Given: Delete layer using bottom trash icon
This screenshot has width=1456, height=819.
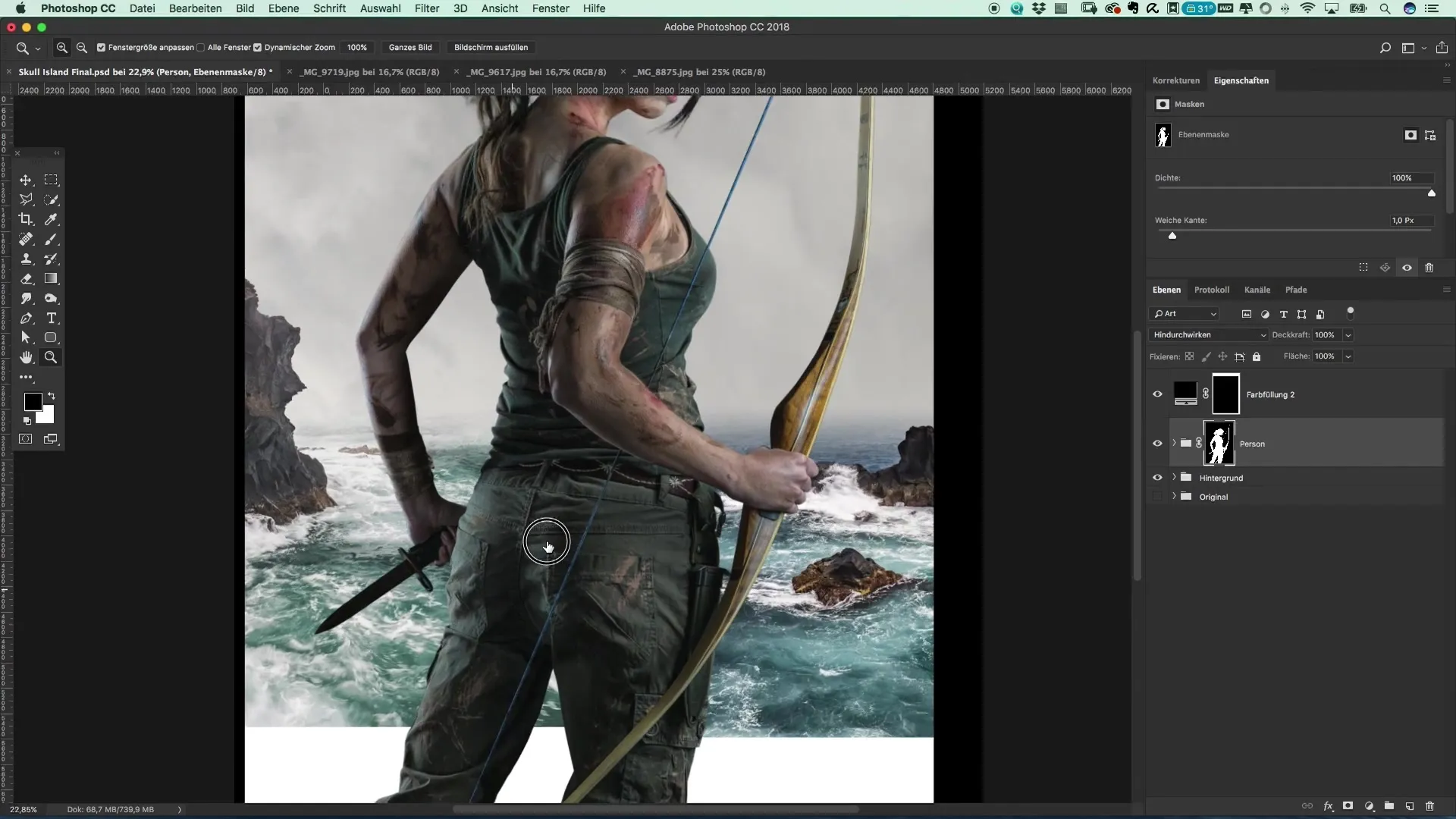Looking at the screenshot, I should [x=1429, y=806].
